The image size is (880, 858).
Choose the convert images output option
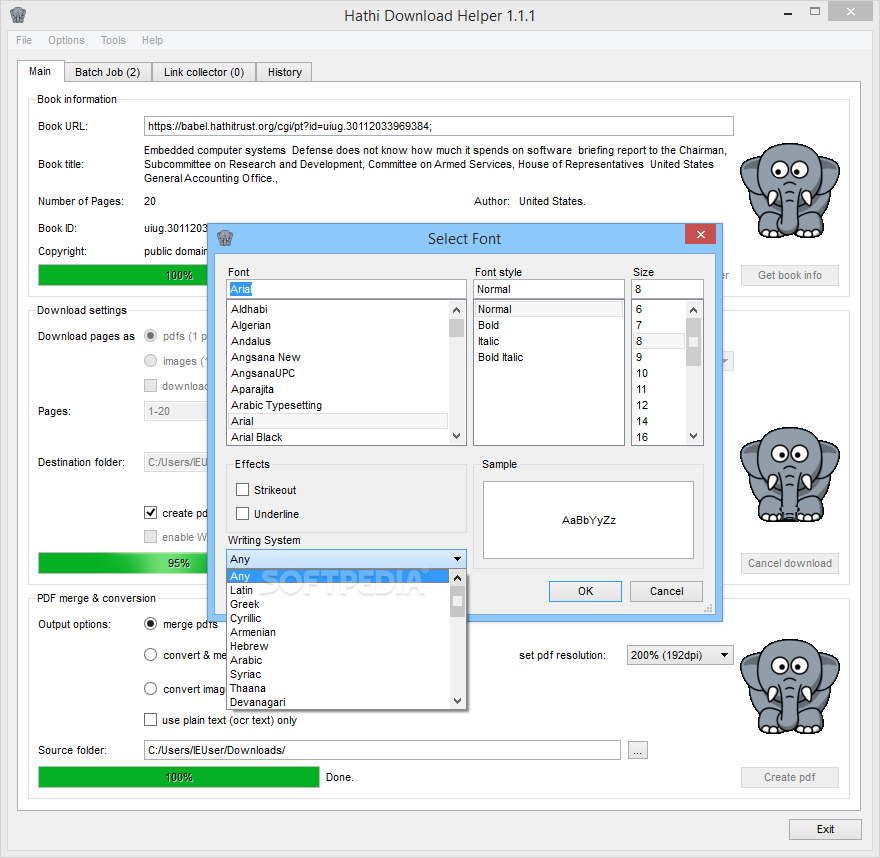[150, 689]
